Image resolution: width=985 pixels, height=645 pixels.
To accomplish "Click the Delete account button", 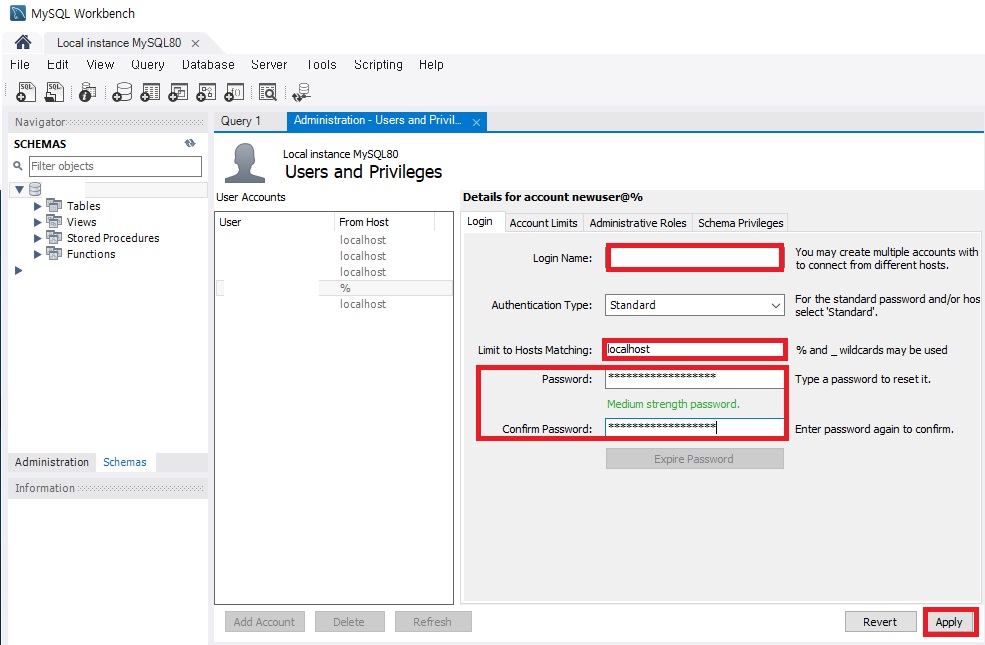I will click(349, 622).
